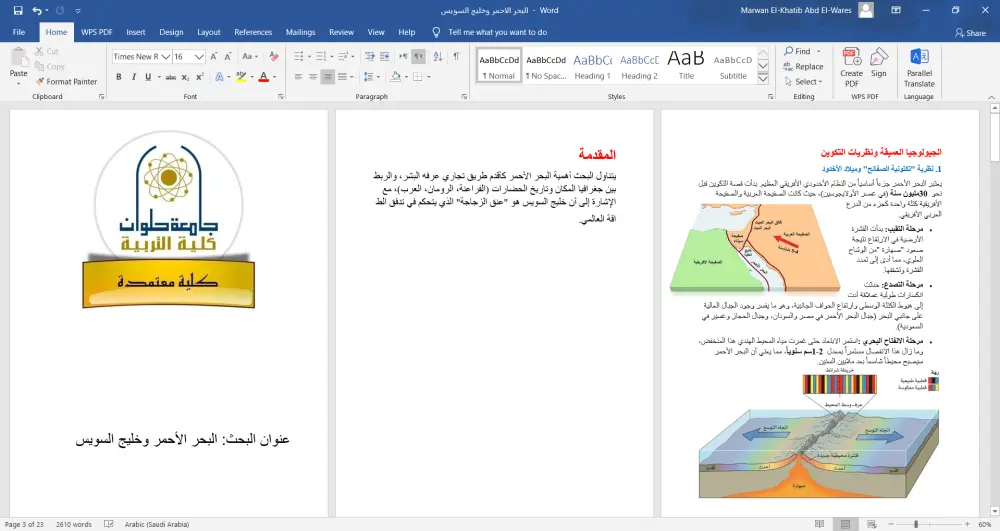
Task: Clear all formatting with eraser icon
Action: click(274, 57)
